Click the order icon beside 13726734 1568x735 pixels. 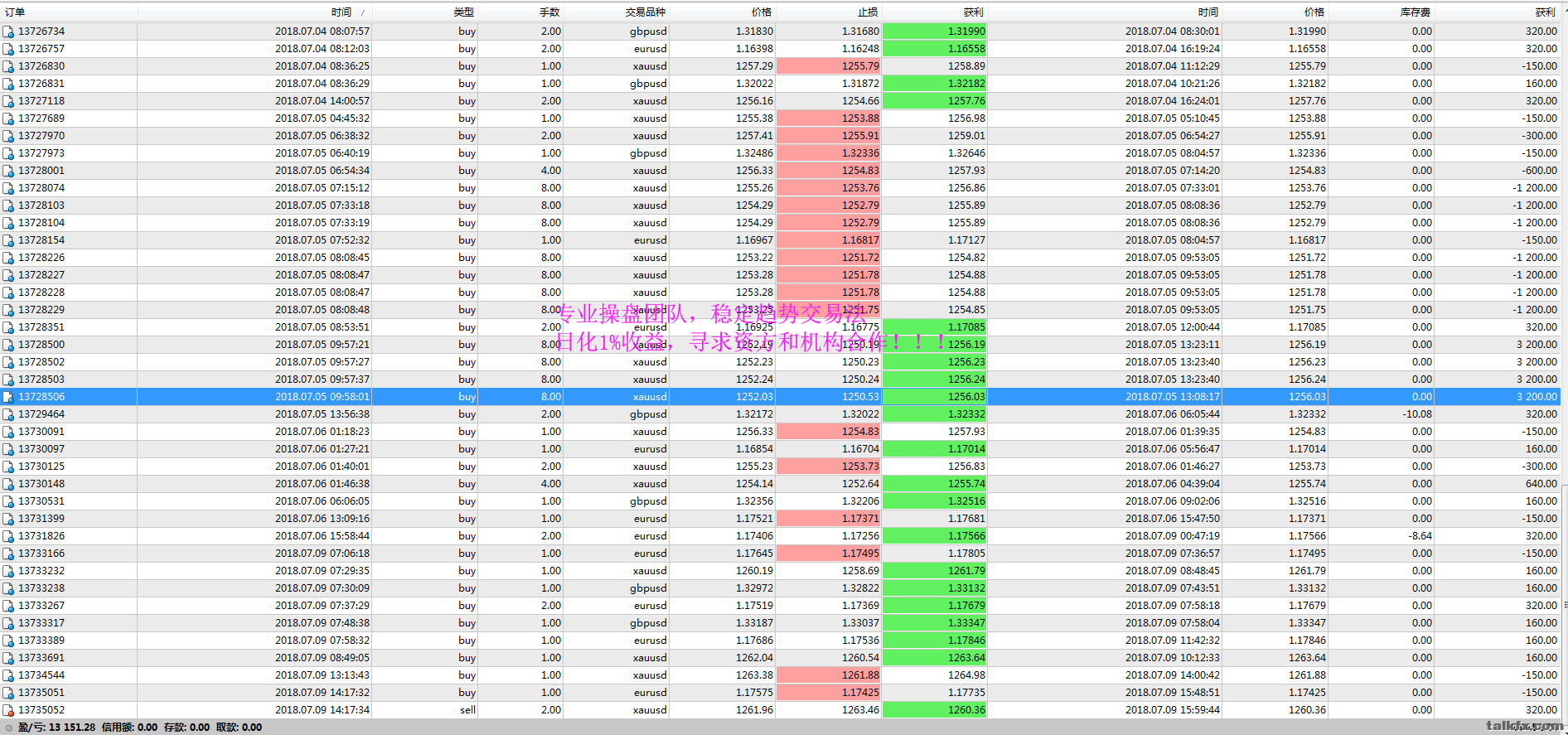pos(8,31)
